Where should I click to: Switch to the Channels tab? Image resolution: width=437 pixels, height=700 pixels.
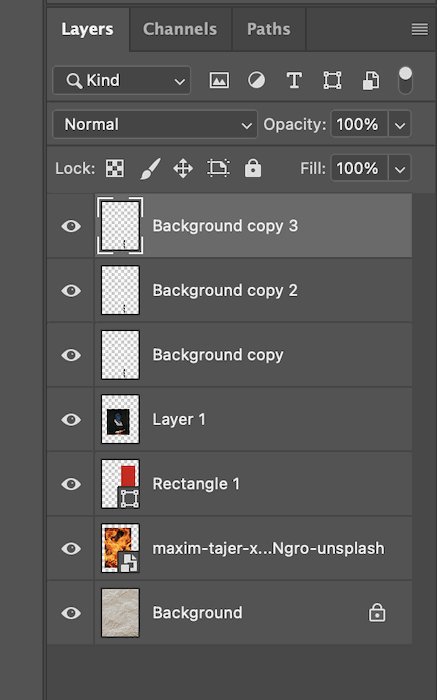[x=180, y=29]
